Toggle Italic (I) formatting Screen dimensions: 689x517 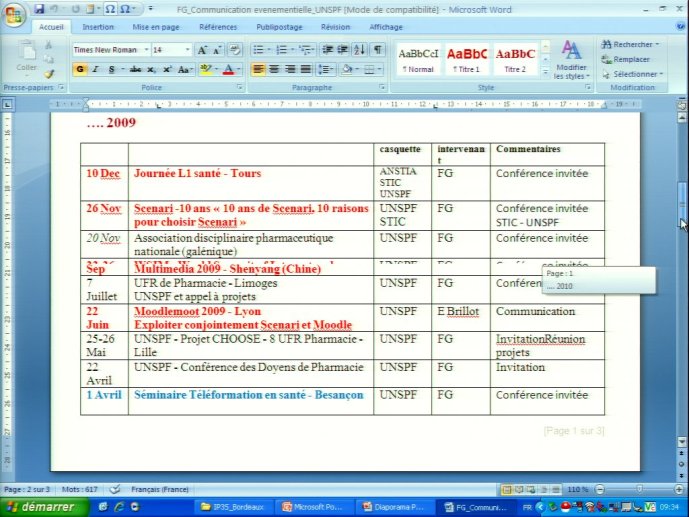[x=95, y=69]
